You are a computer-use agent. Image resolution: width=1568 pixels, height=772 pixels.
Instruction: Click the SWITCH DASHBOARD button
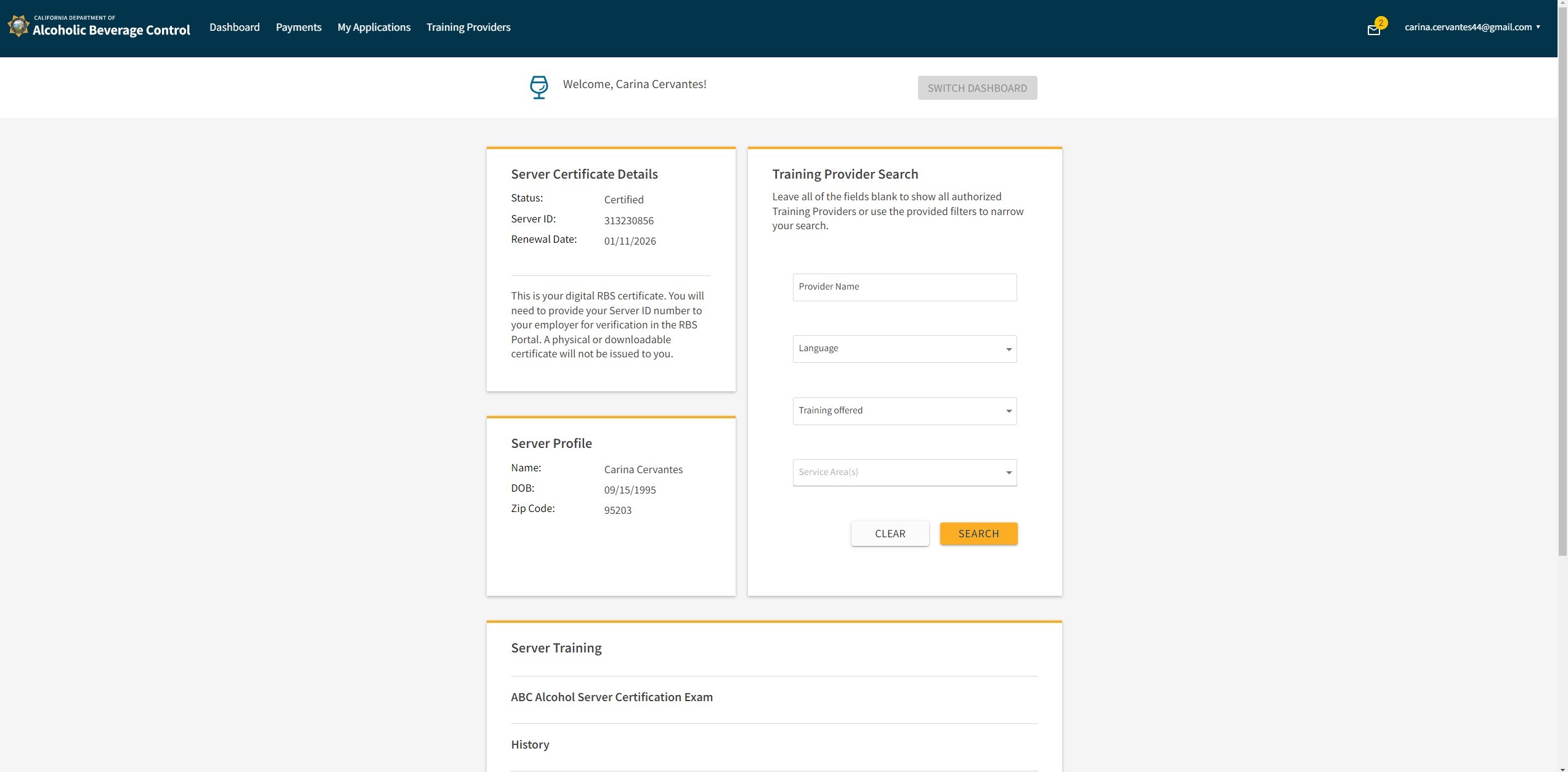[x=977, y=88]
